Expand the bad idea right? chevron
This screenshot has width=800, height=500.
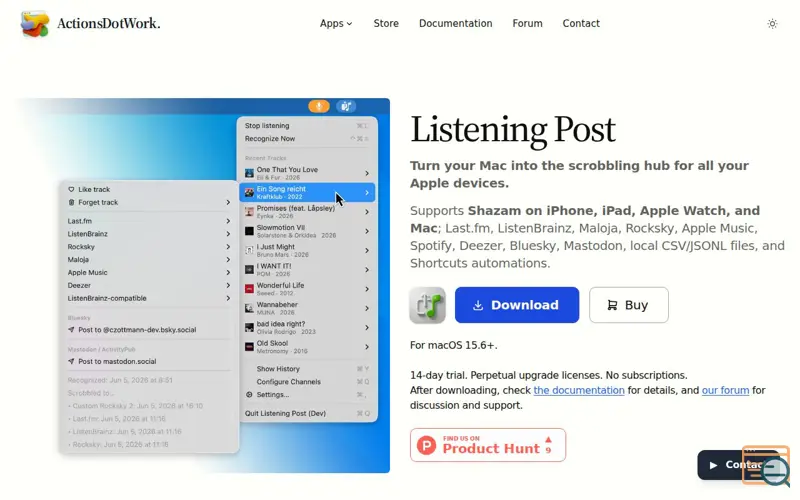pos(367,328)
